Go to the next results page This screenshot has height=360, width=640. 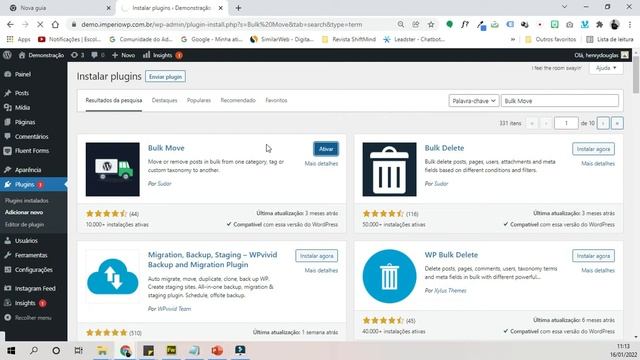point(603,123)
